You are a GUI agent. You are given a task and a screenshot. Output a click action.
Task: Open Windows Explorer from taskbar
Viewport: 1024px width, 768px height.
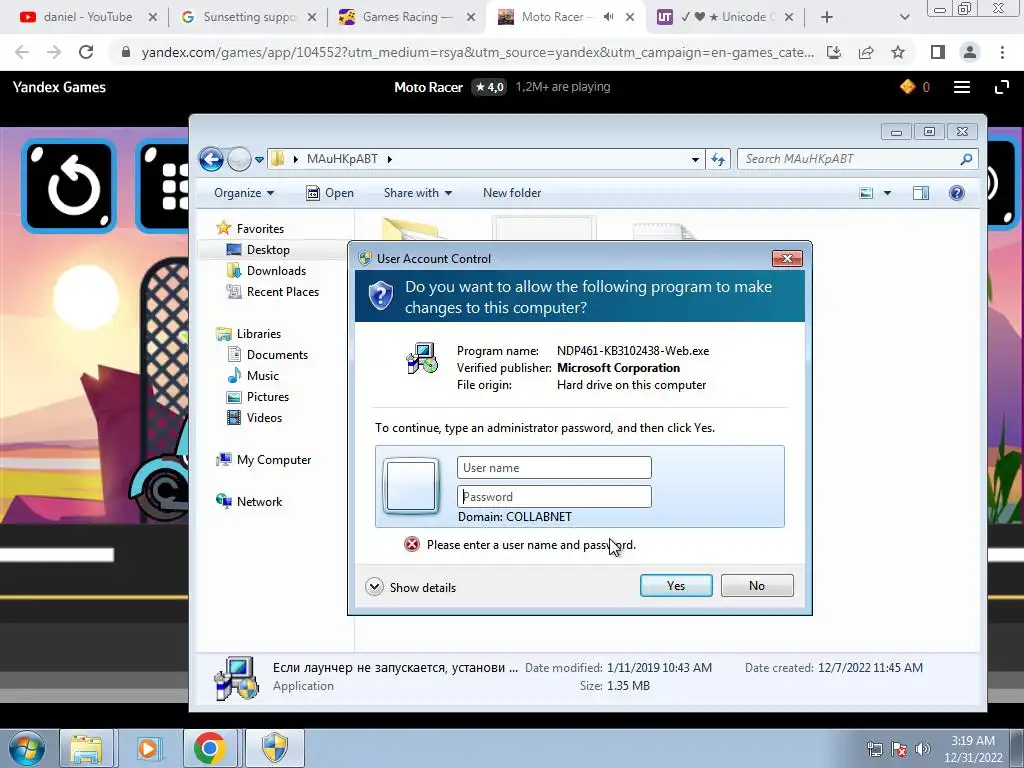coord(87,748)
